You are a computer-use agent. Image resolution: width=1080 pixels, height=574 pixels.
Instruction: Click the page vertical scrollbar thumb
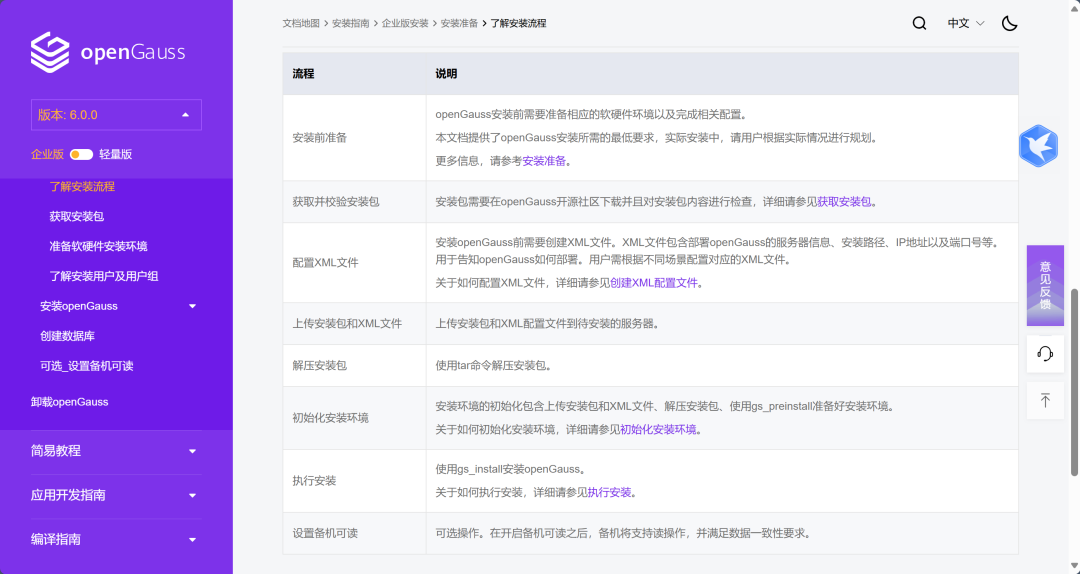pos(1074,382)
